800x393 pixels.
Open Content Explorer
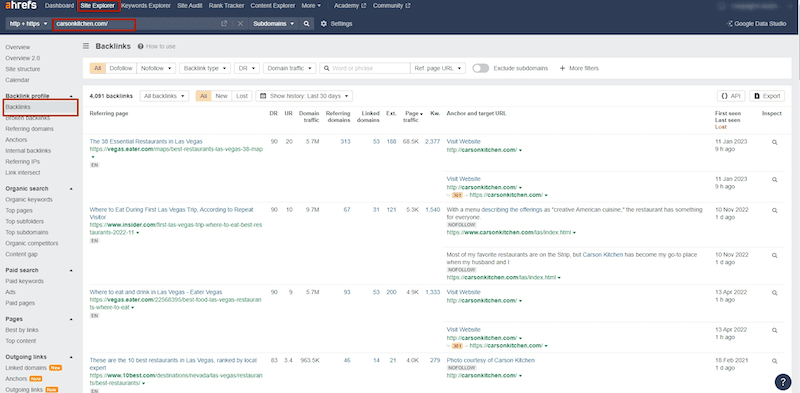pyautogui.click(x=273, y=6)
